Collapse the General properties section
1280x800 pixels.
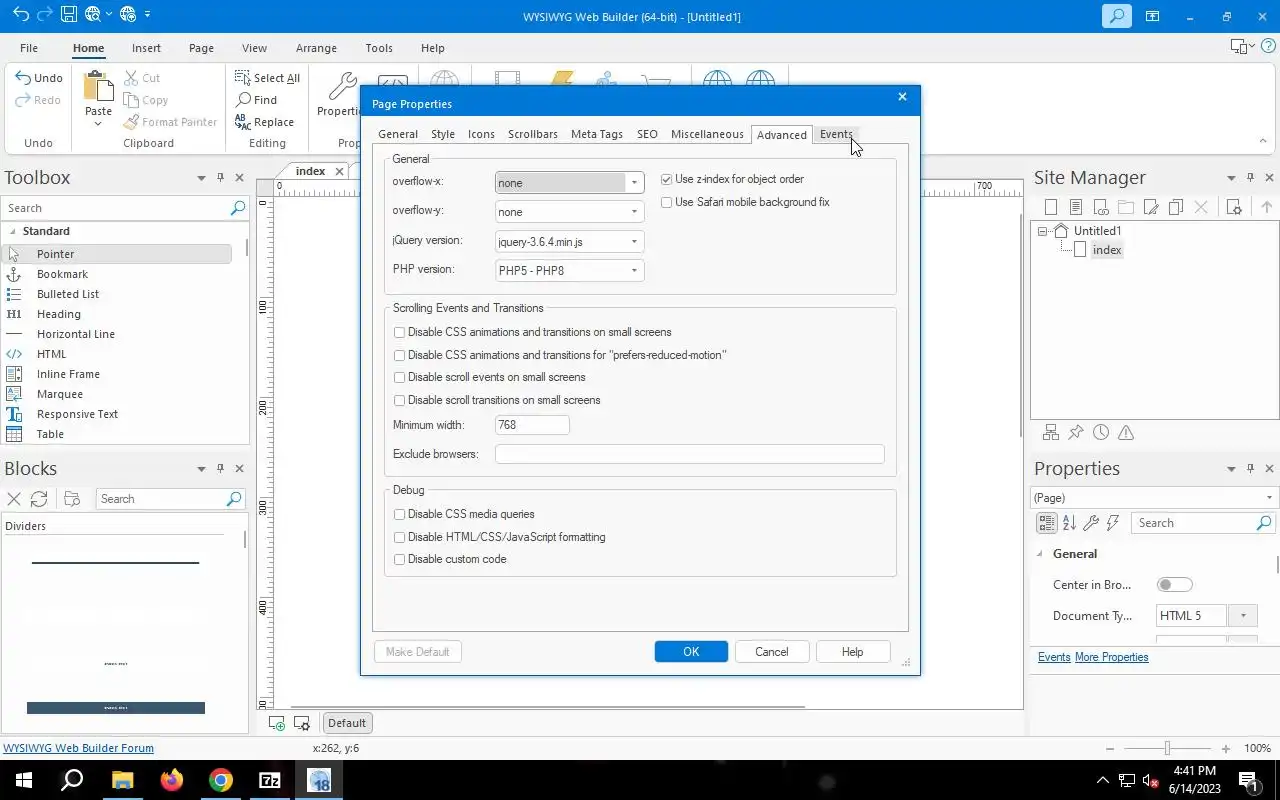[1040, 554]
